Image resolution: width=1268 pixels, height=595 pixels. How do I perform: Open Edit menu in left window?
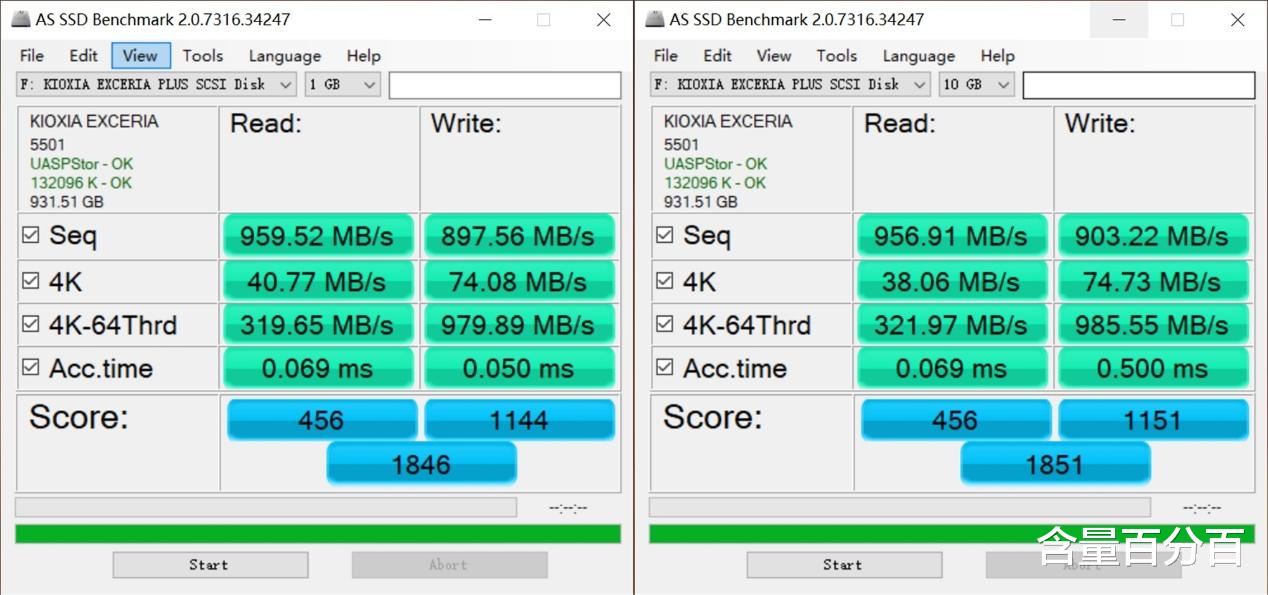83,56
